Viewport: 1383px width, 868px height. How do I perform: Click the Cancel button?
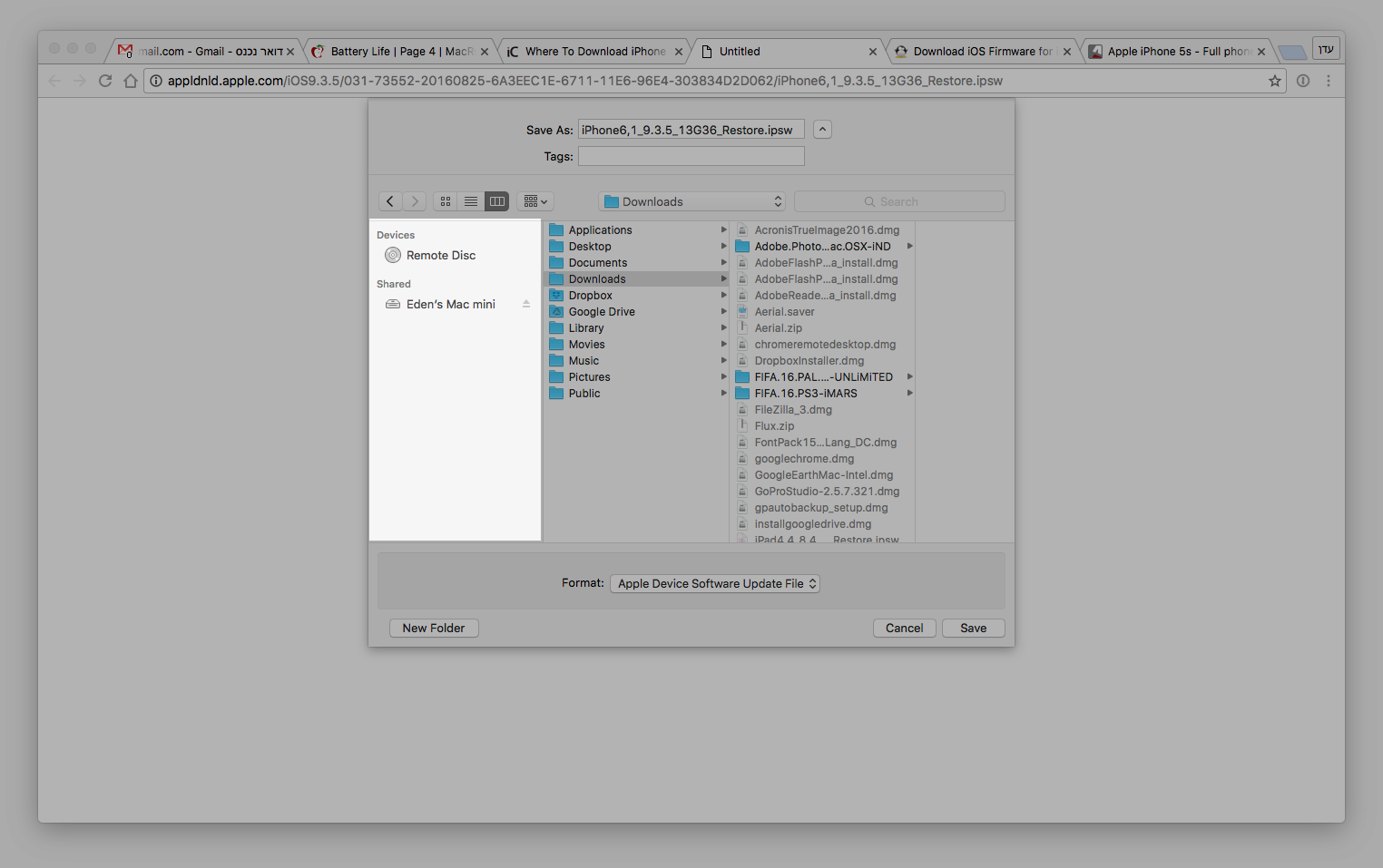pos(905,628)
